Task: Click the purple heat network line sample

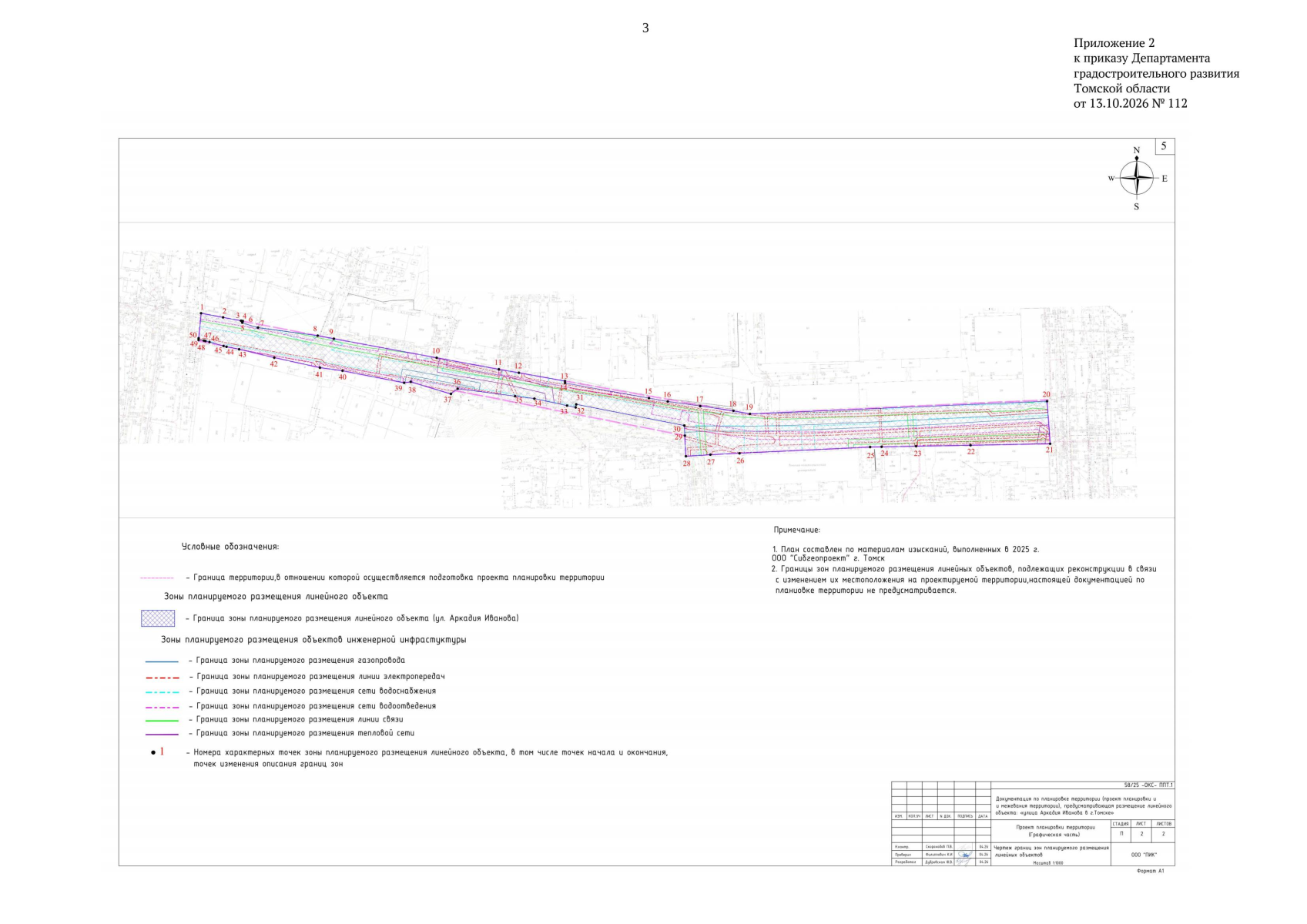Action: pyautogui.click(x=162, y=735)
